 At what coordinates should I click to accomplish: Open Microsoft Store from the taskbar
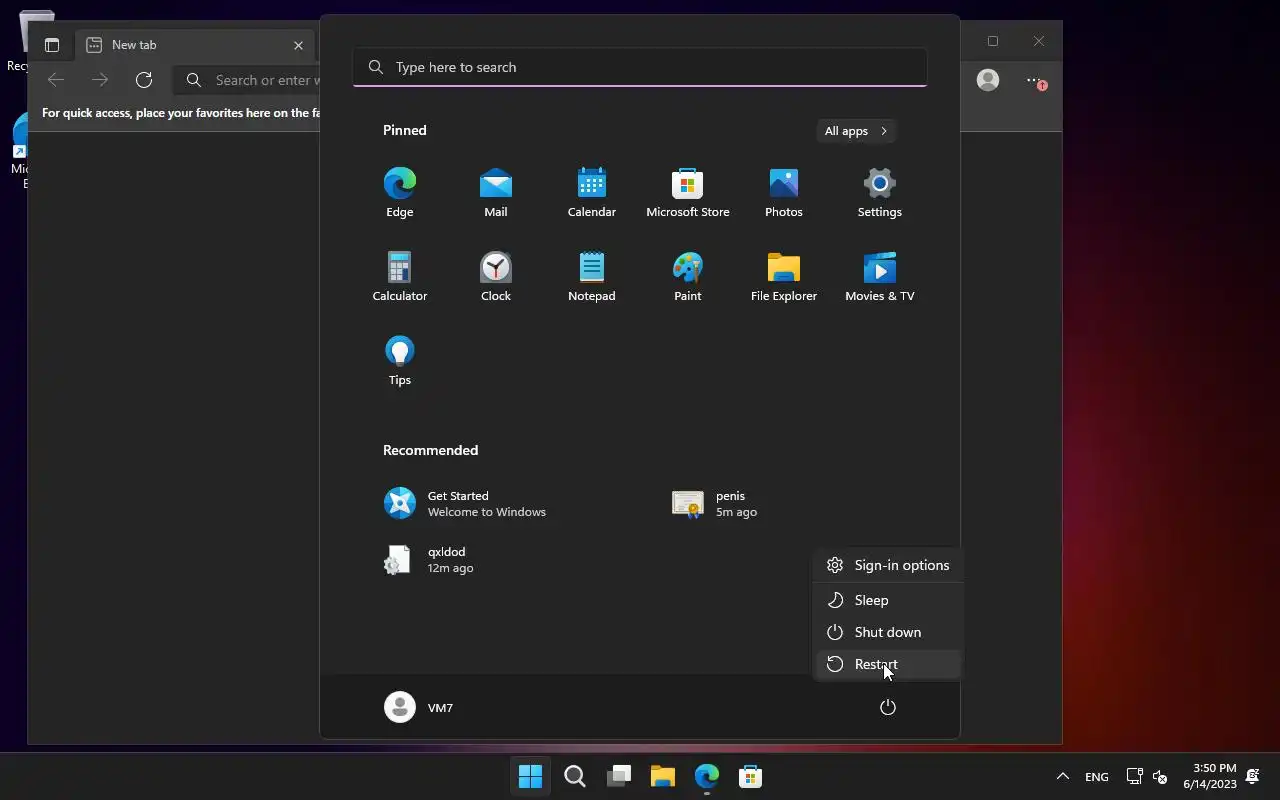751,776
